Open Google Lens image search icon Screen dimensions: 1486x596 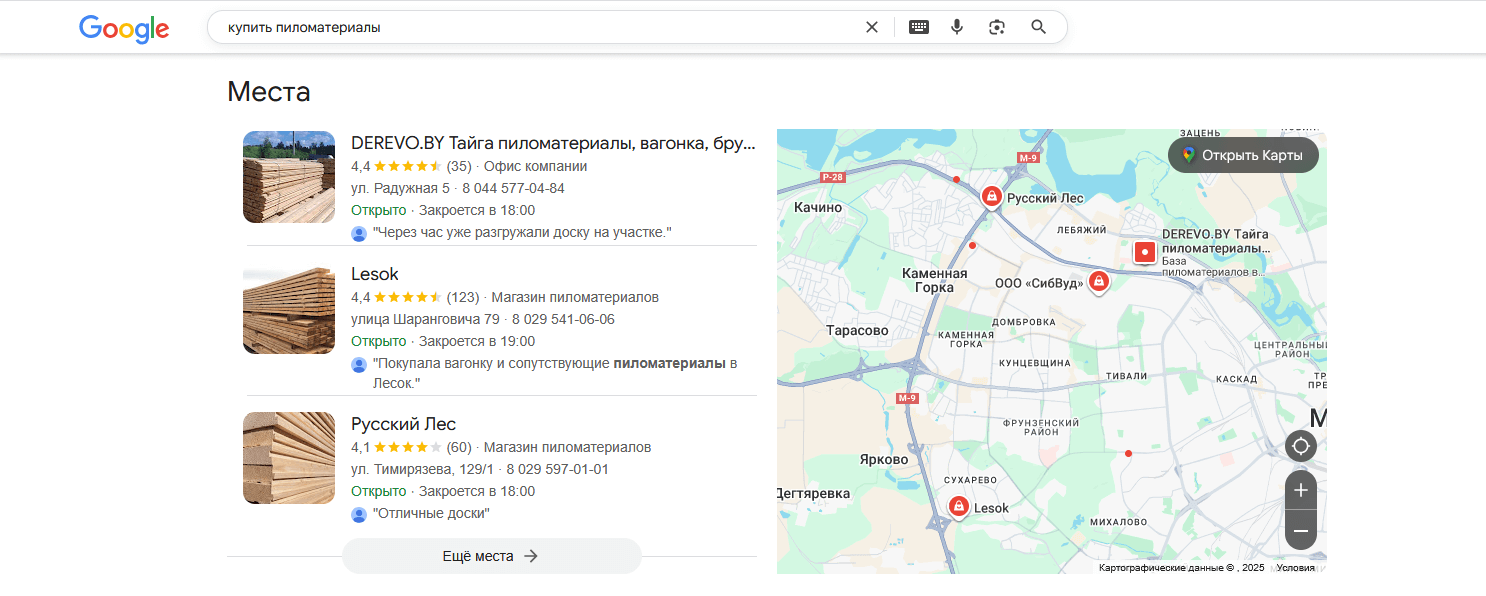[996, 27]
